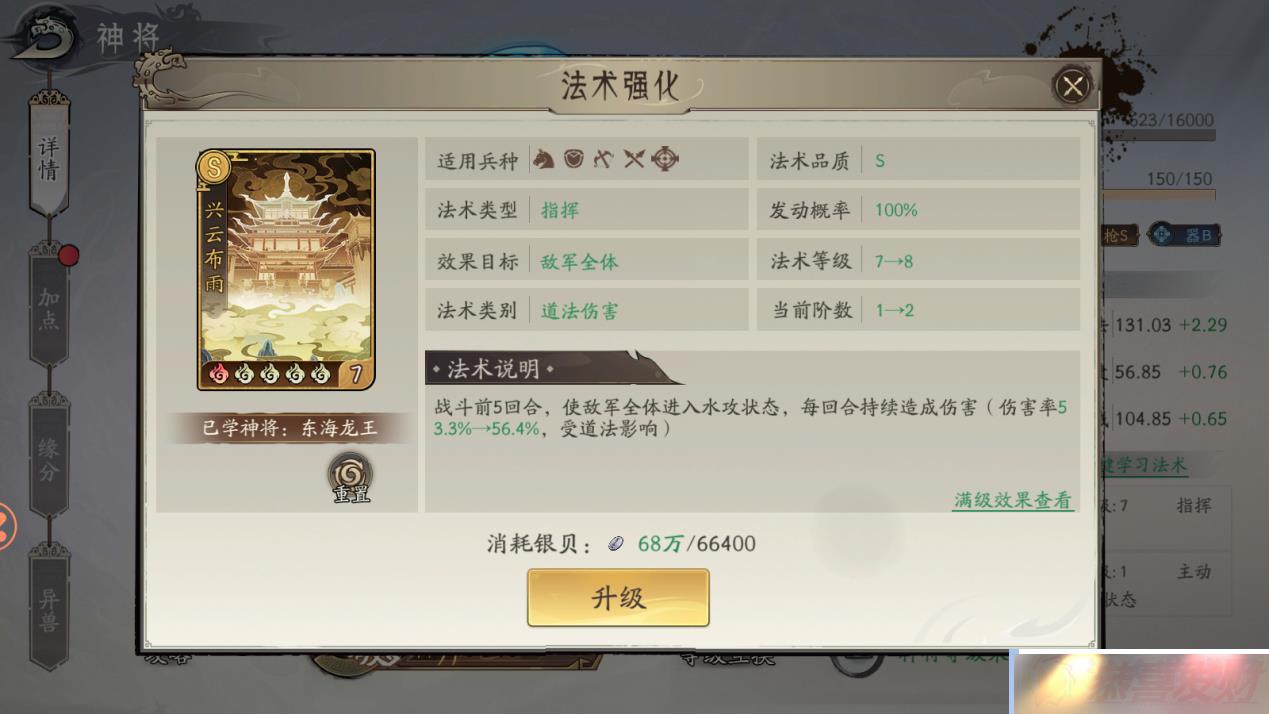Click the 器B equipment badge

(1185, 236)
